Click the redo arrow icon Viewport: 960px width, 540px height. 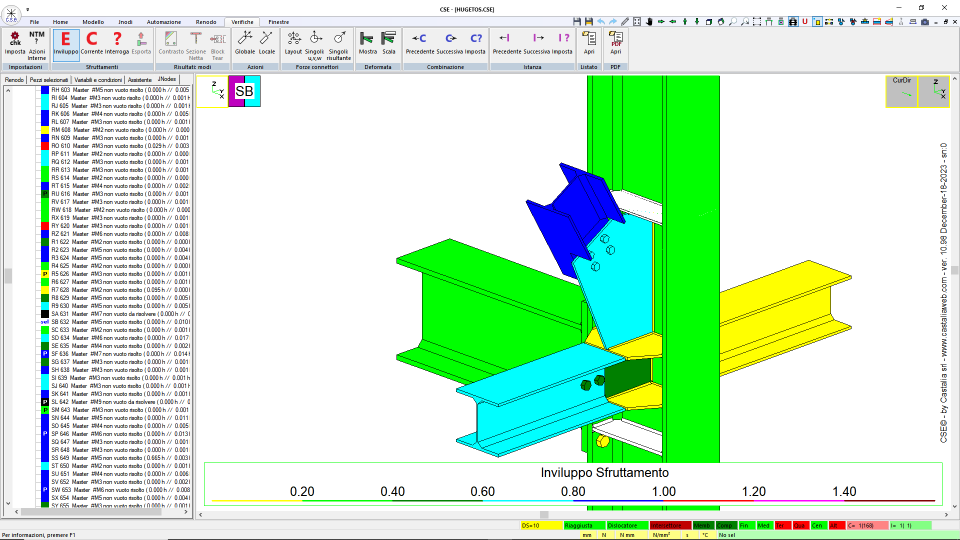[x=613, y=21]
